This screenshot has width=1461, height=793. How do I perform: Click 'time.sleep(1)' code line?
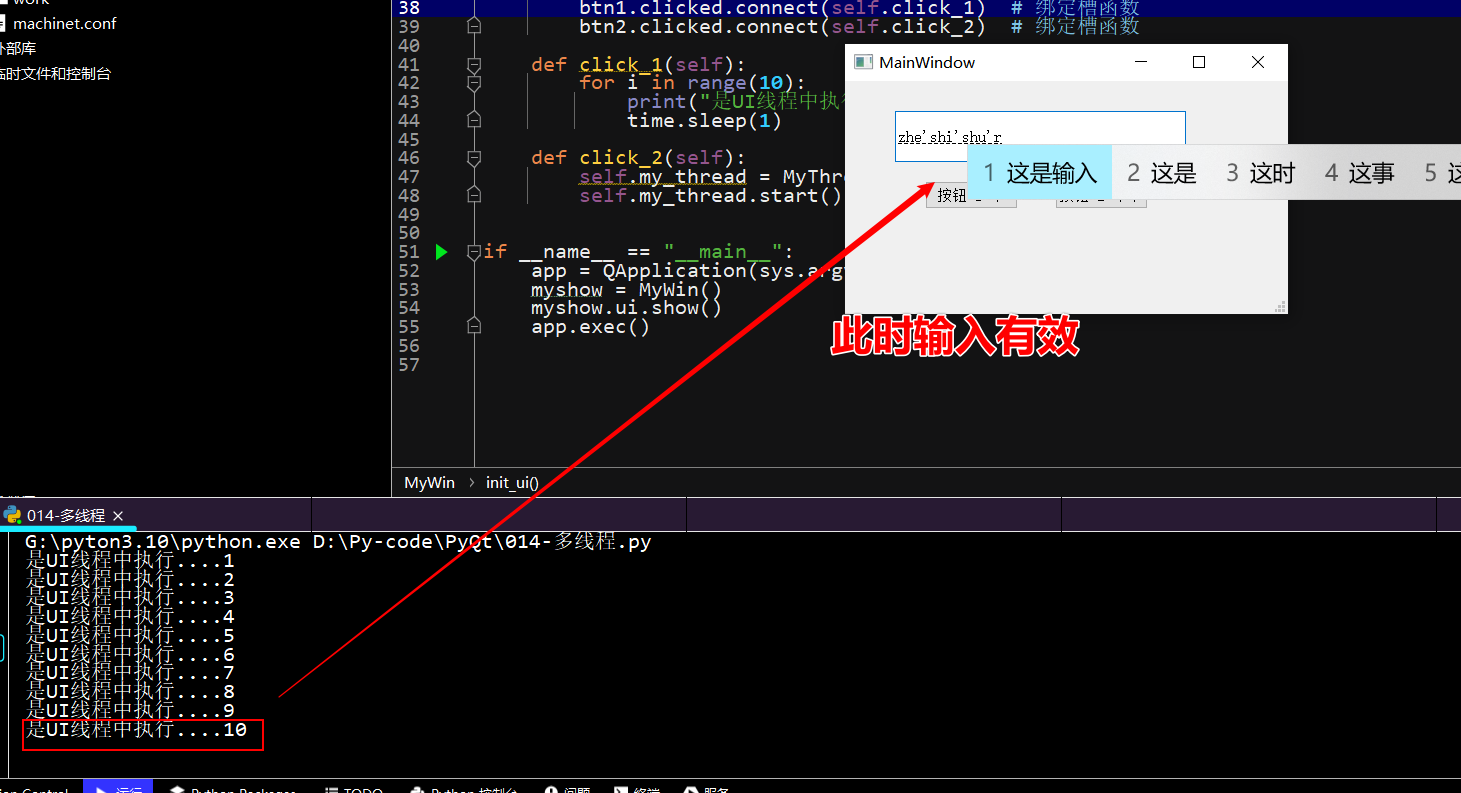pyautogui.click(x=704, y=121)
